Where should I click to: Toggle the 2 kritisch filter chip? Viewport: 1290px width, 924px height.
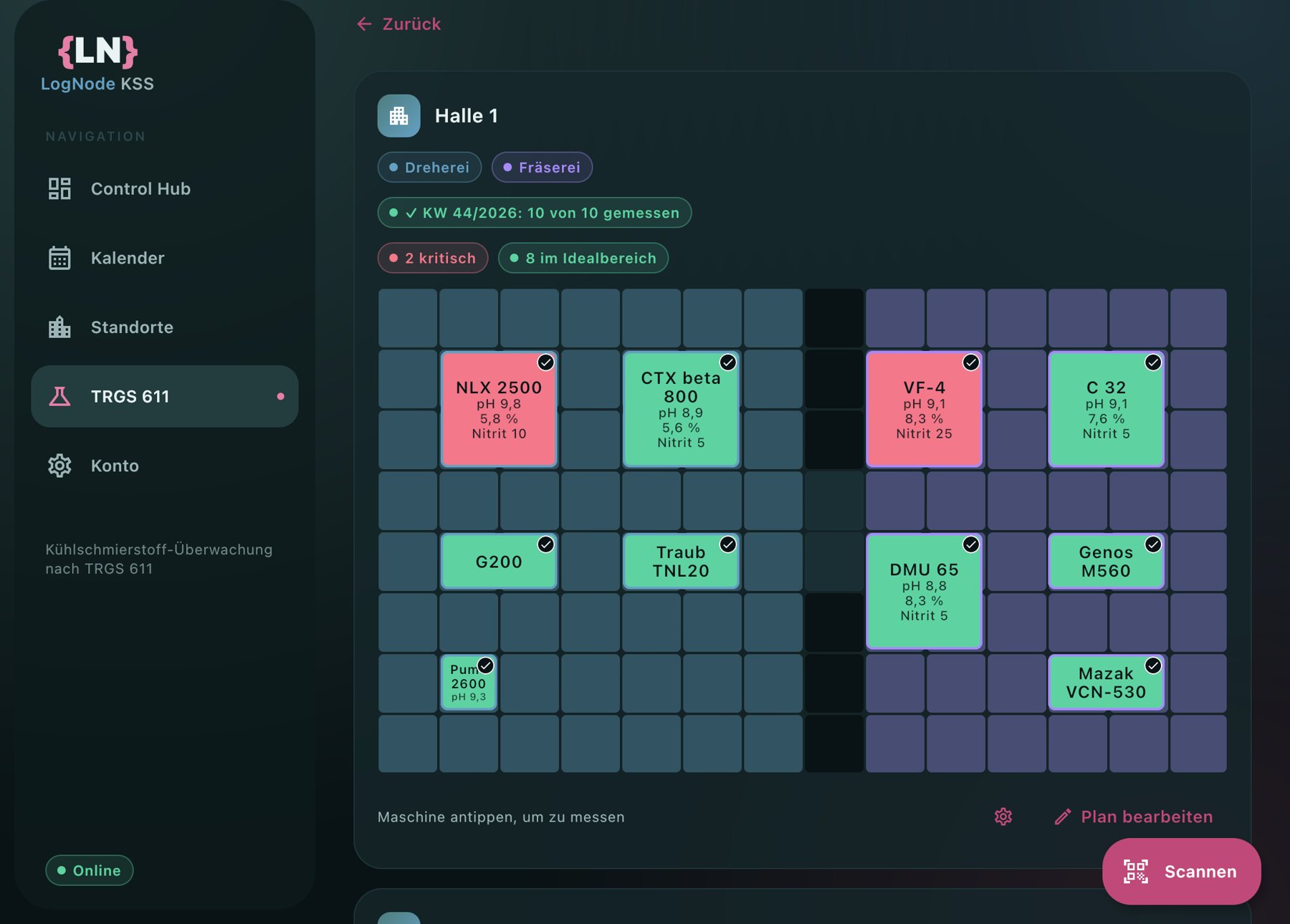coord(433,258)
